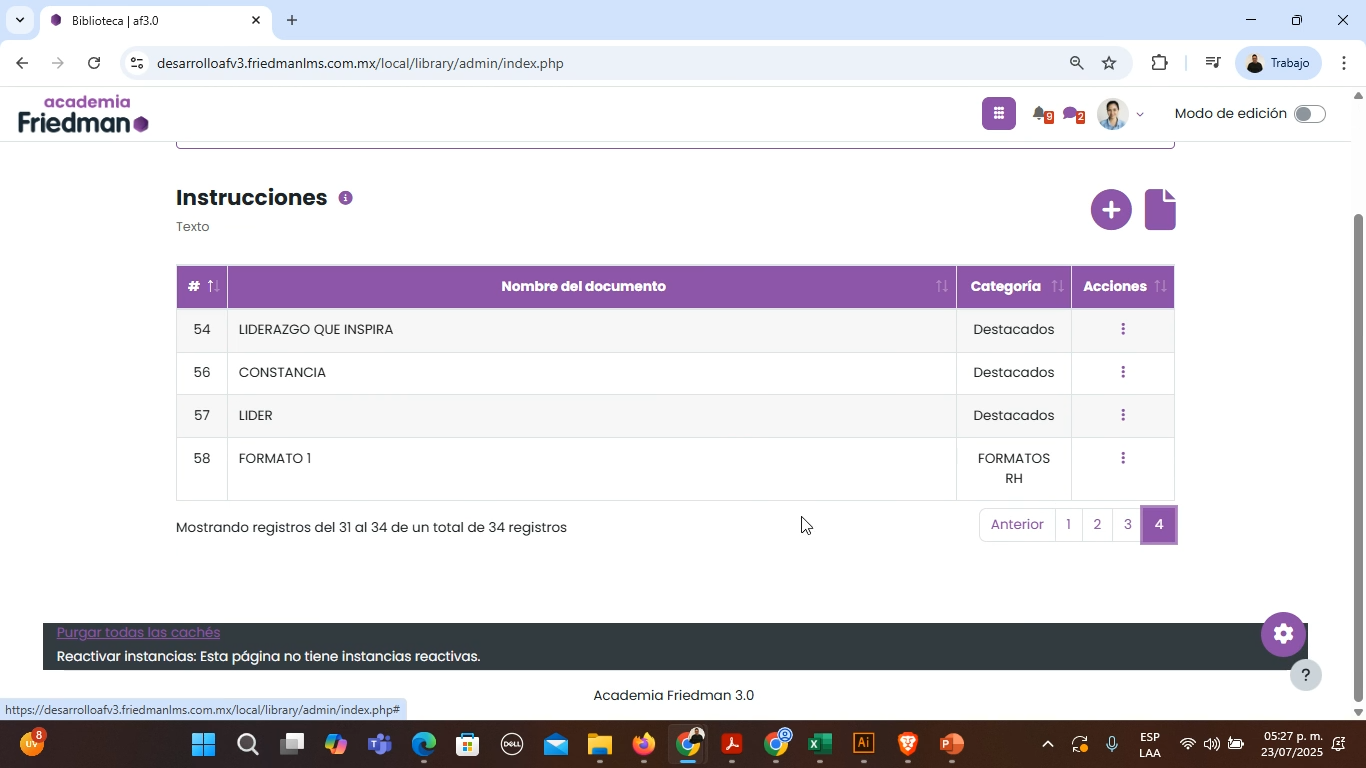Click the Academia Friedman logo
This screenshot has height=768, width=1366.
[x=84, y=114]
